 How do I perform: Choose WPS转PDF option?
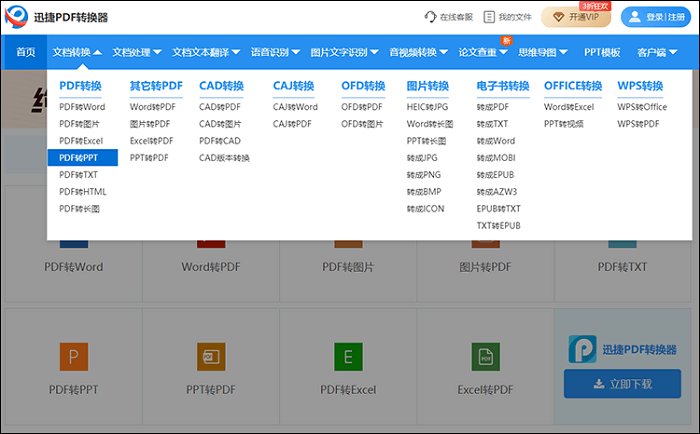coord(638,124)
